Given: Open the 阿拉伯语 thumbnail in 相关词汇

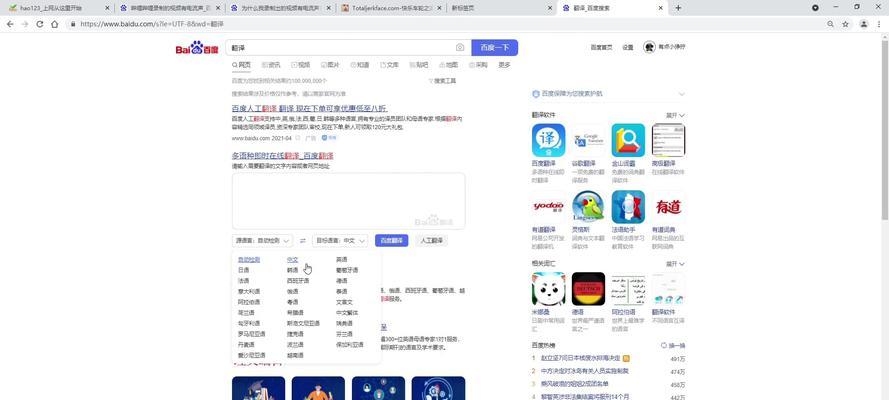Looking at the screenshot, I should coord(628,289).
